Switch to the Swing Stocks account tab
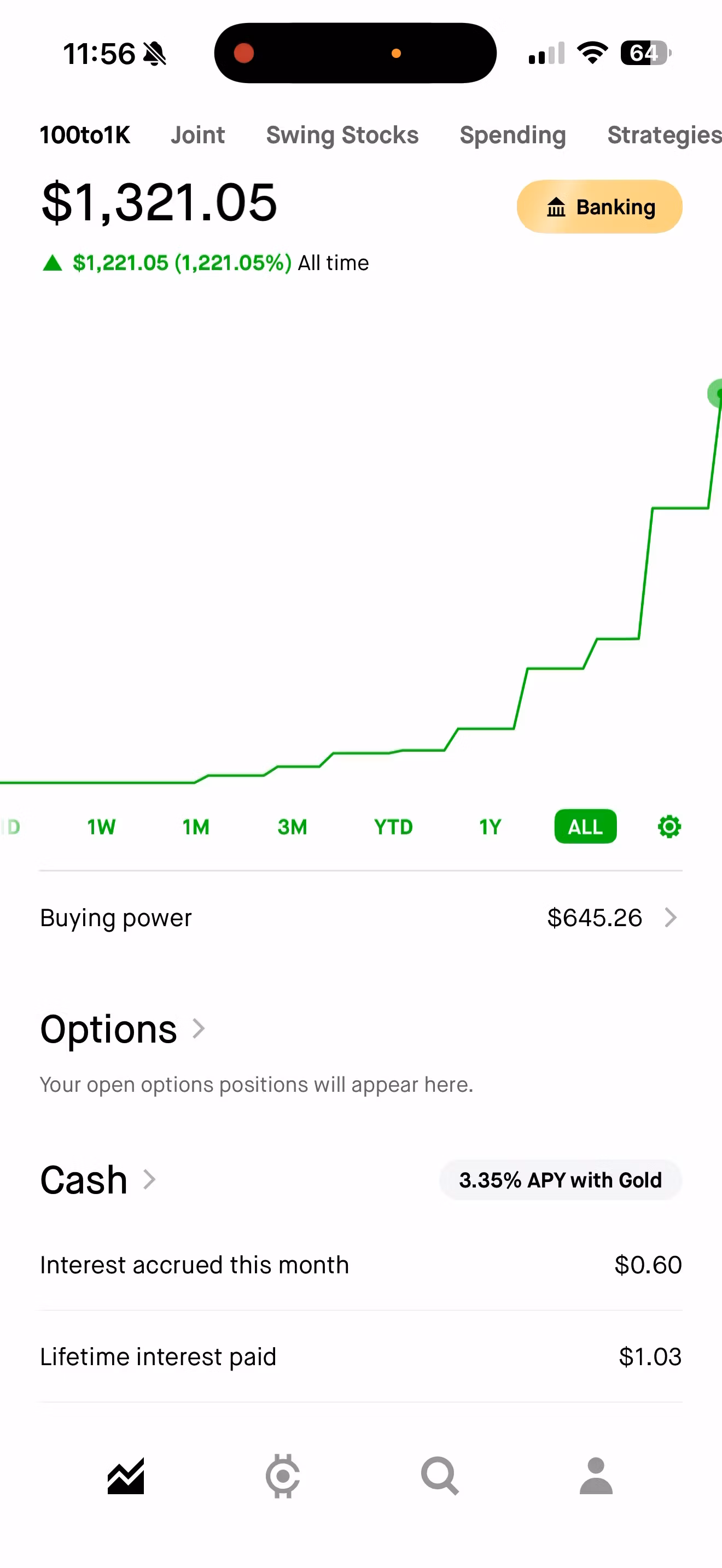Viewport: 722px width, 1568px height. [342, 135]
